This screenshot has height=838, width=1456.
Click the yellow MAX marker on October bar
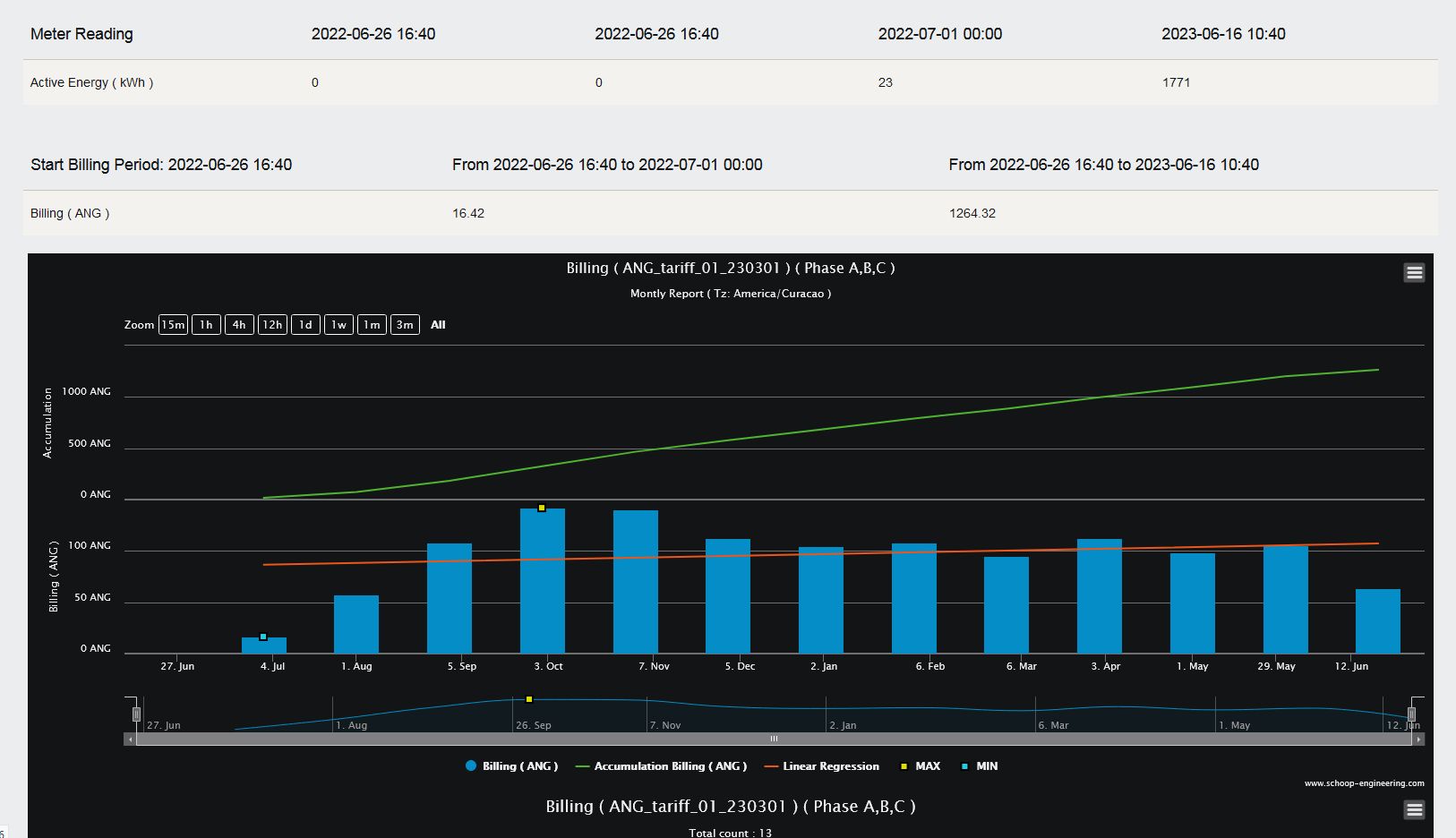542,508
